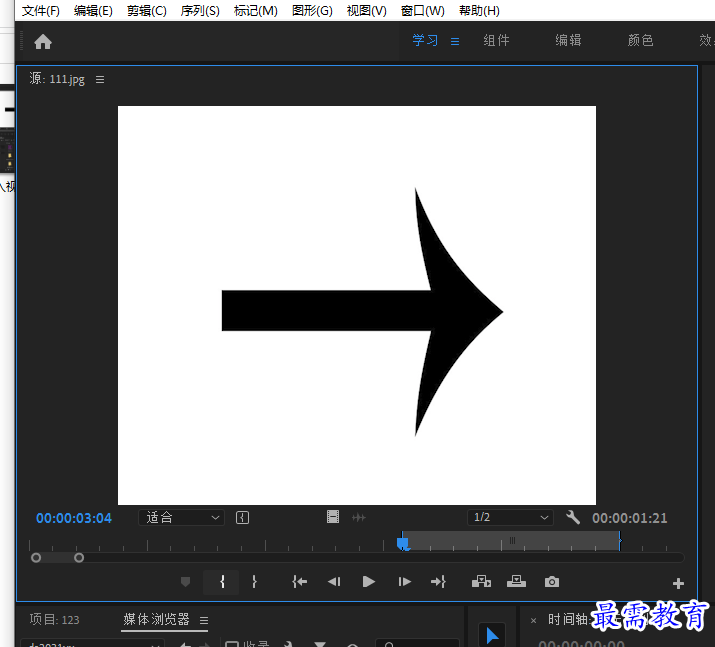Go to Out point
The height and width of the screenshot is (647, 715).
click(x=438, y=582)
